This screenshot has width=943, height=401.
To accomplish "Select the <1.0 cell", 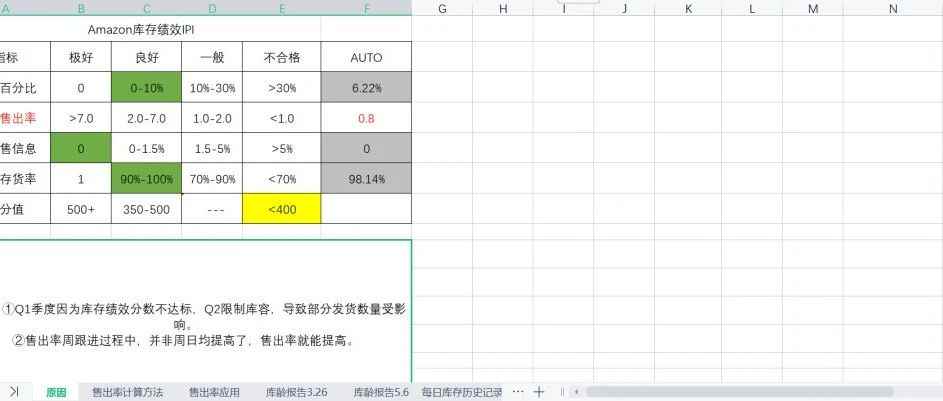I will [x=281, y=118].
